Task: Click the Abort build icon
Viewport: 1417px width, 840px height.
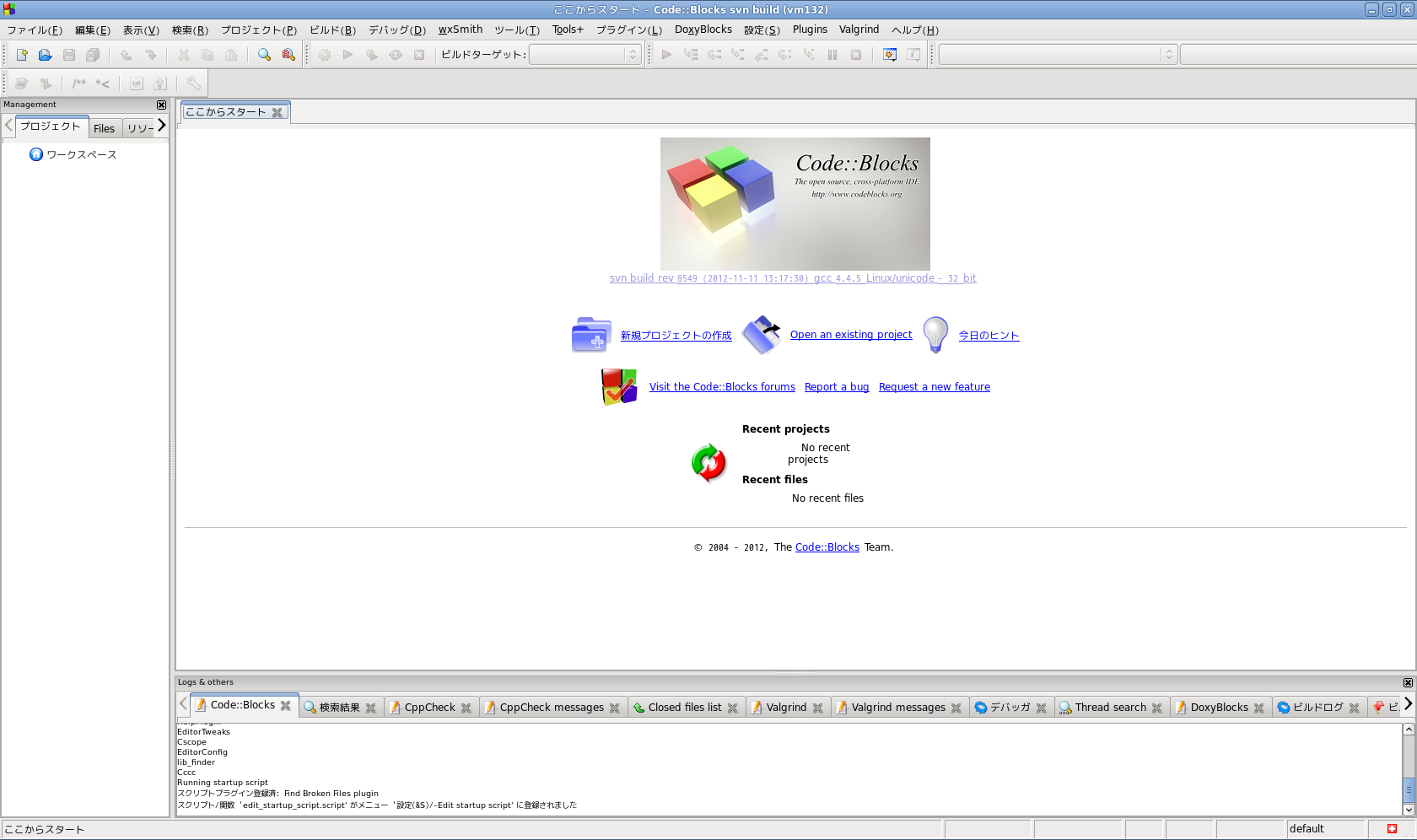Action: (x=419, y=55)
